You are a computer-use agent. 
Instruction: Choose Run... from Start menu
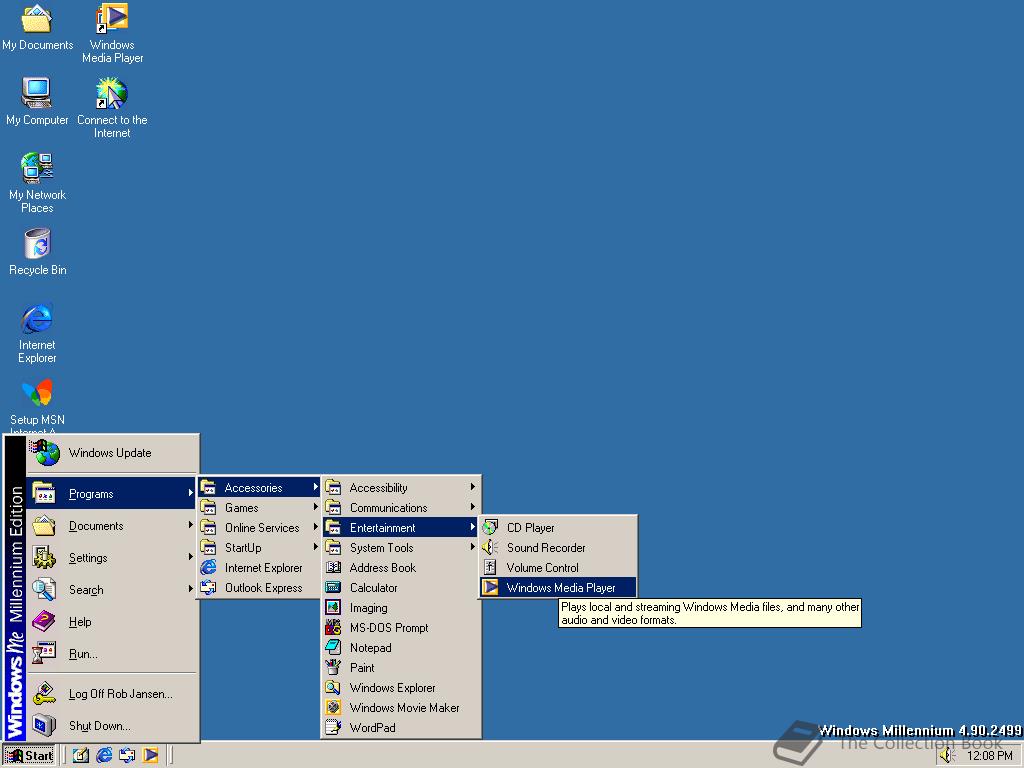[112, 654]
